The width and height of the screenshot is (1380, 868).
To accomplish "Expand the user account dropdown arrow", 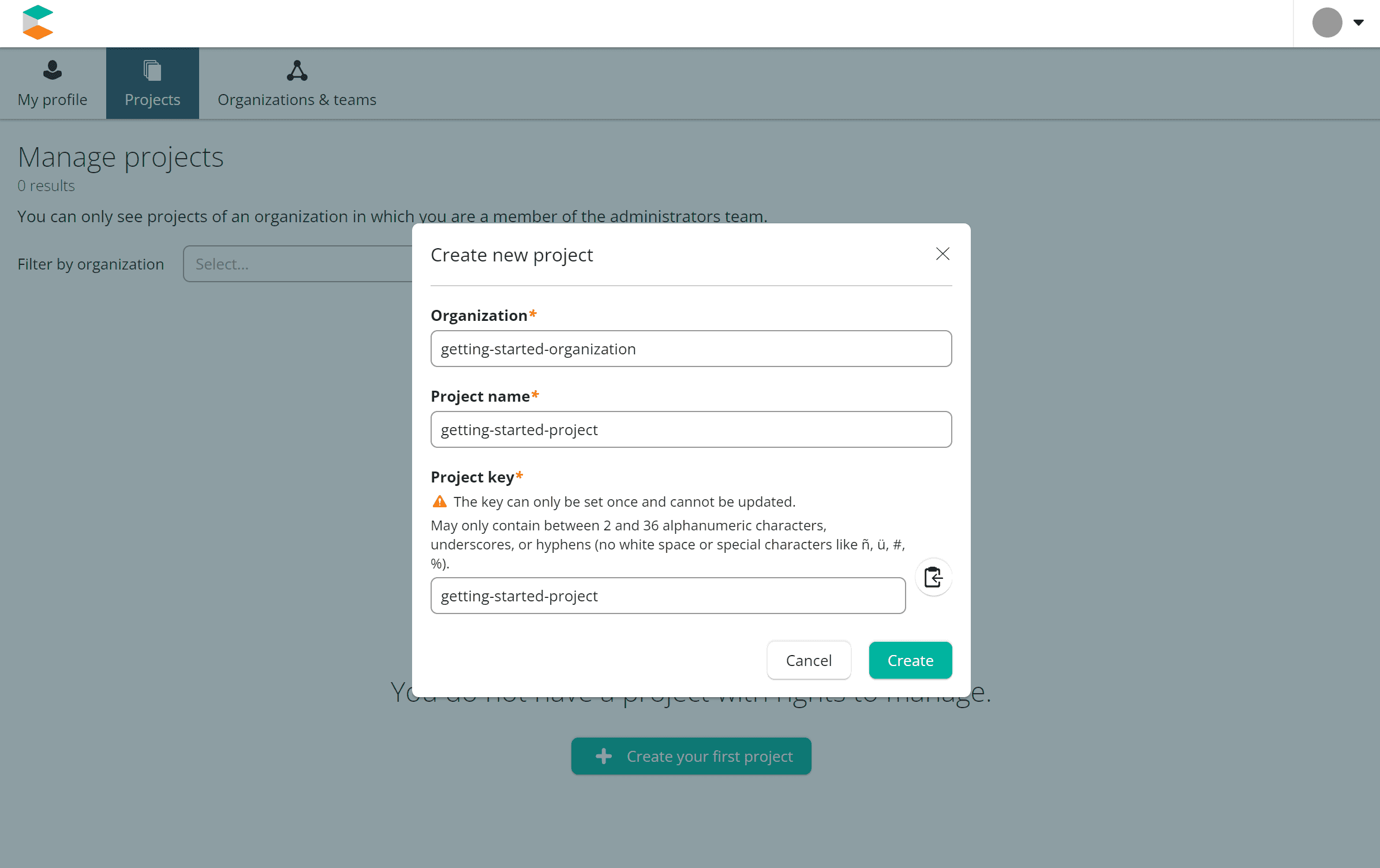I will coord(1359,23).
